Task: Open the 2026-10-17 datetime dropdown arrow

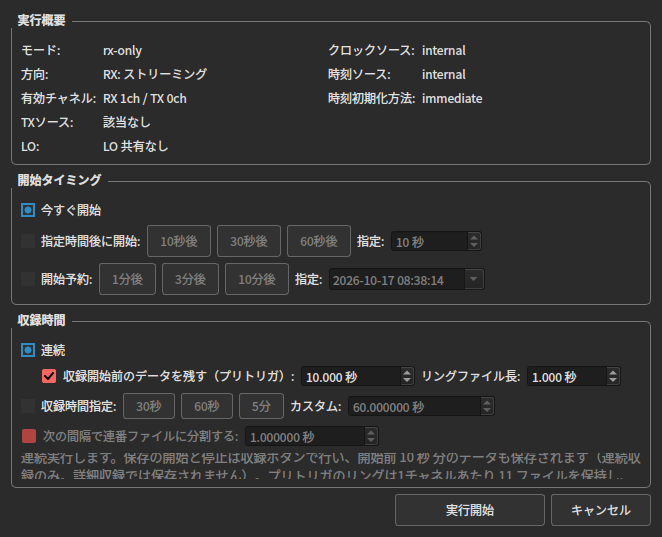Action: coord(474,279)
